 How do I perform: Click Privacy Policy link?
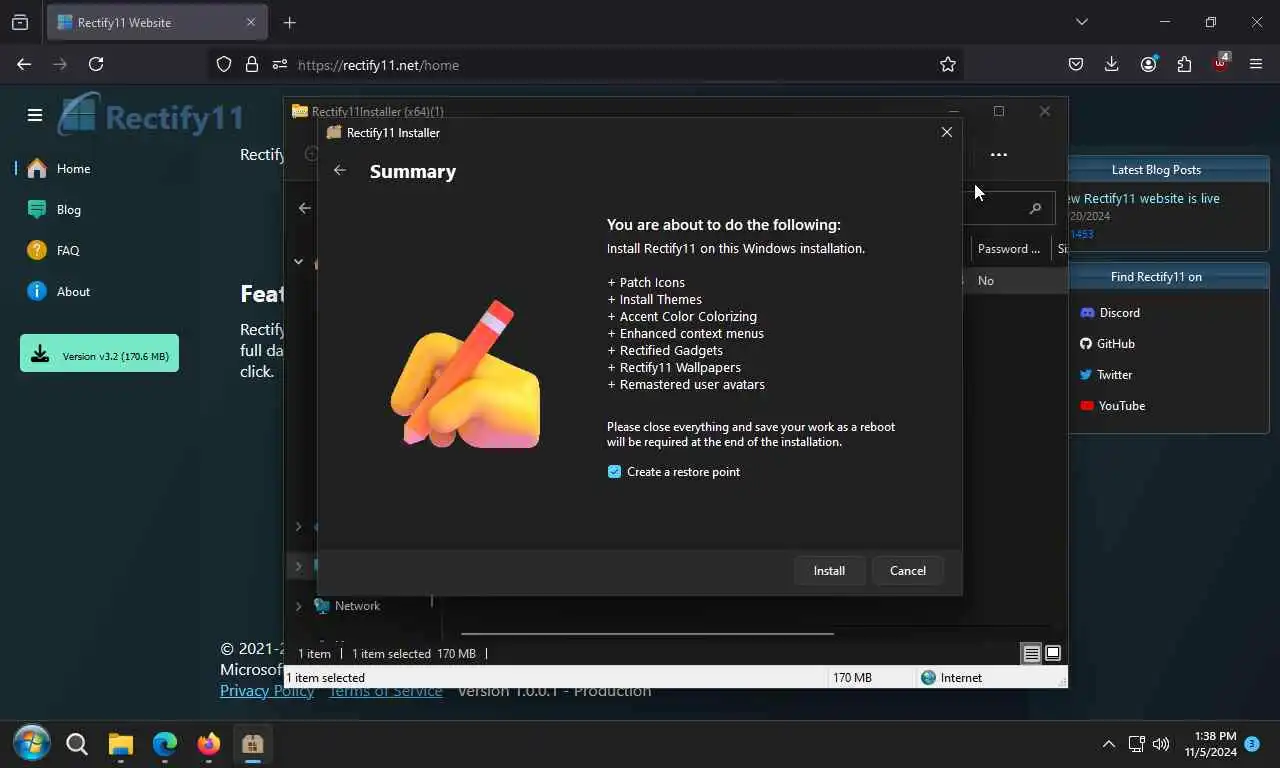[x=267, y=690]
